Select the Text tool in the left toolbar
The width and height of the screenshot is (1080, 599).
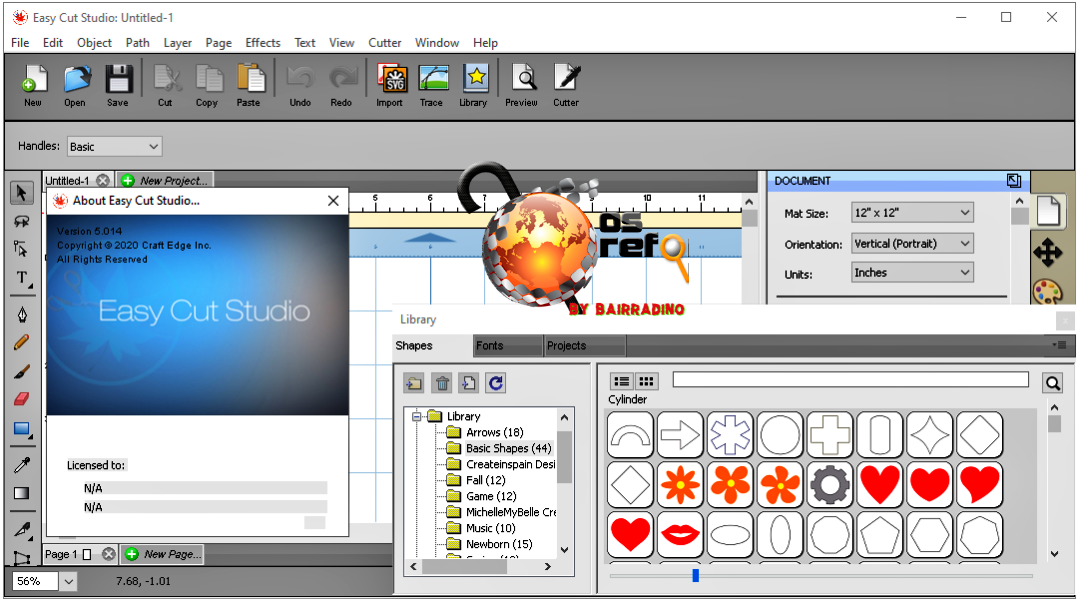click(x=22, y=278)
